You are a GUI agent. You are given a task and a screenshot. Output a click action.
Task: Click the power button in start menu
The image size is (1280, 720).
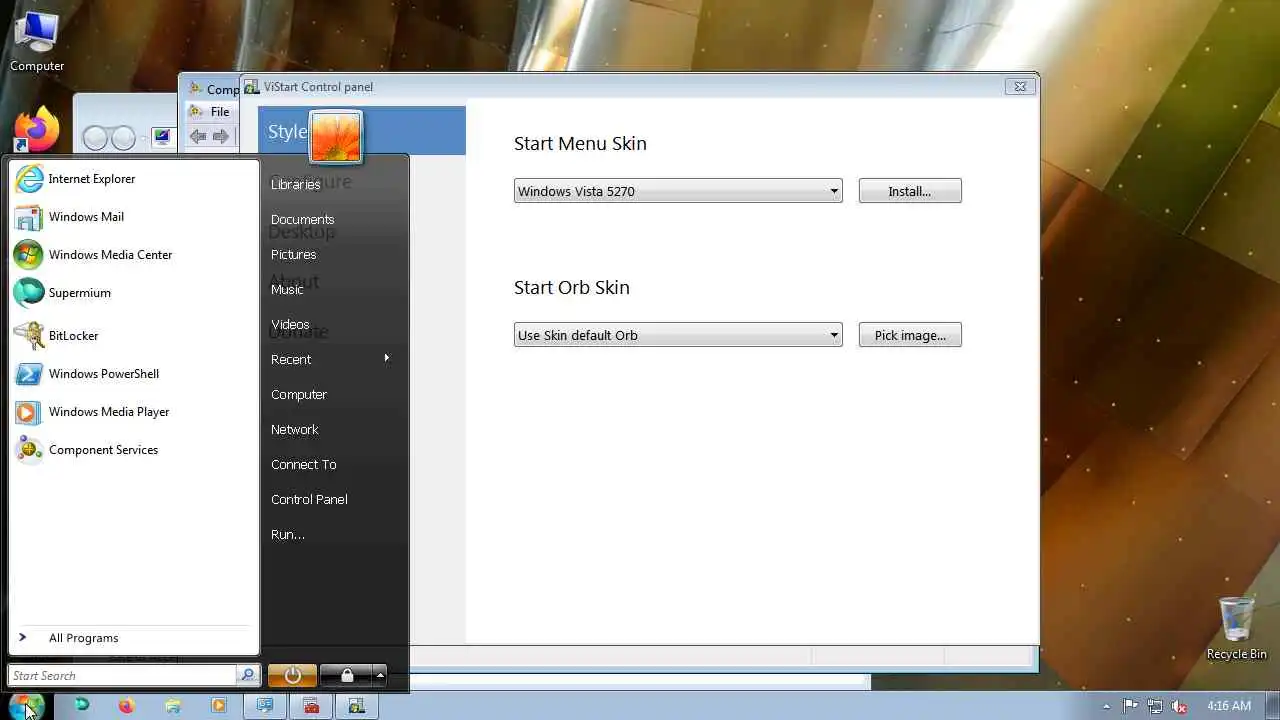point(292,675)
